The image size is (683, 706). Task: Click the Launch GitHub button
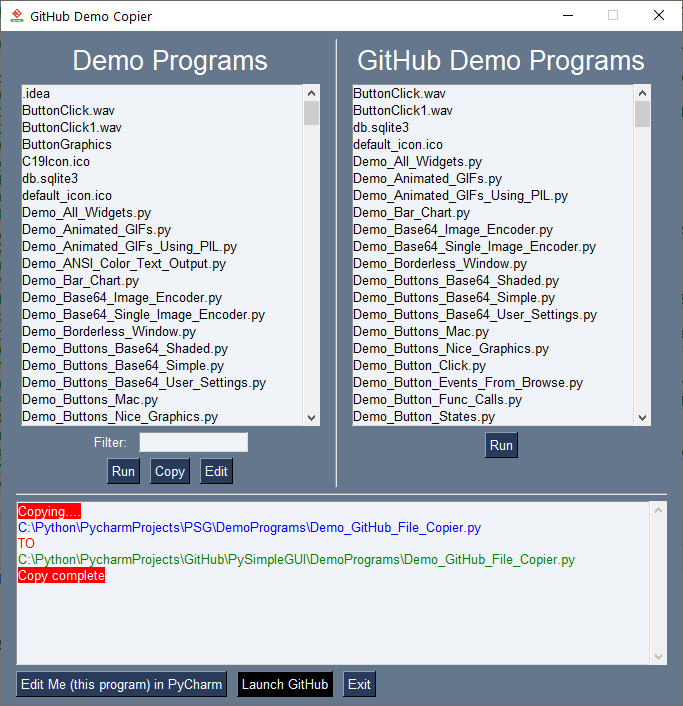pyautogui.click(x=285, y=684)
